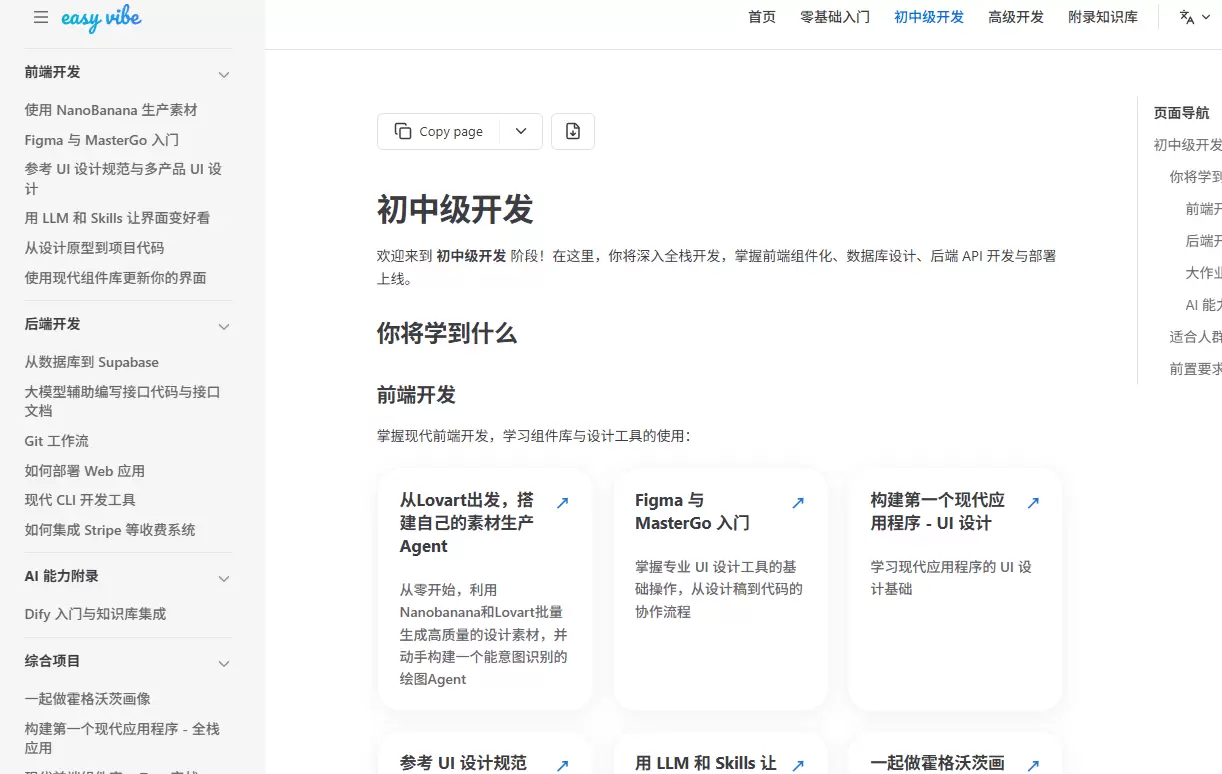Click the arrow icon on Figma 与 MasterGo card
This screenshot has height=774, width=1222.
click(798, 502)
